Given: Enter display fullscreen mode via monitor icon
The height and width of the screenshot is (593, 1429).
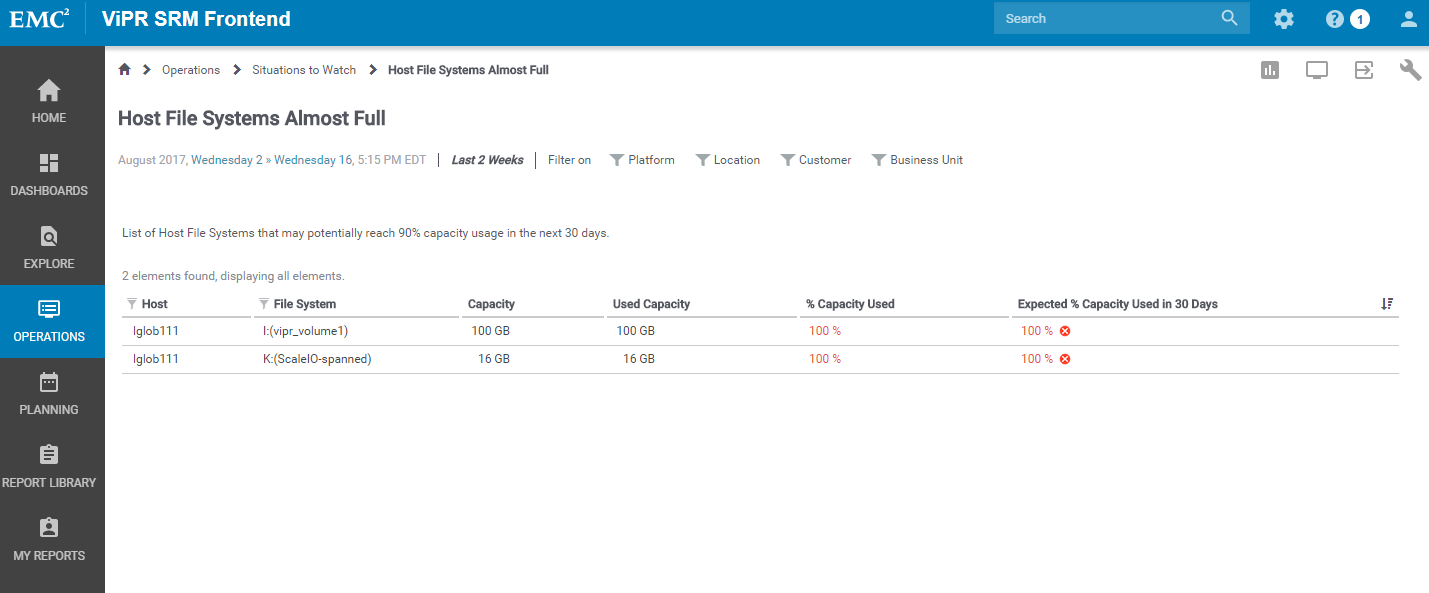Looking at the screenshot, I should (x=1316, y=69).
